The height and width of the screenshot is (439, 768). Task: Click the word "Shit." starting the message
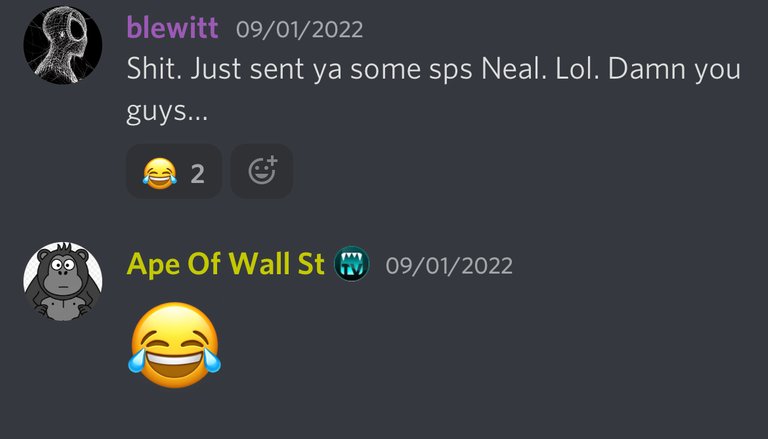154,69
